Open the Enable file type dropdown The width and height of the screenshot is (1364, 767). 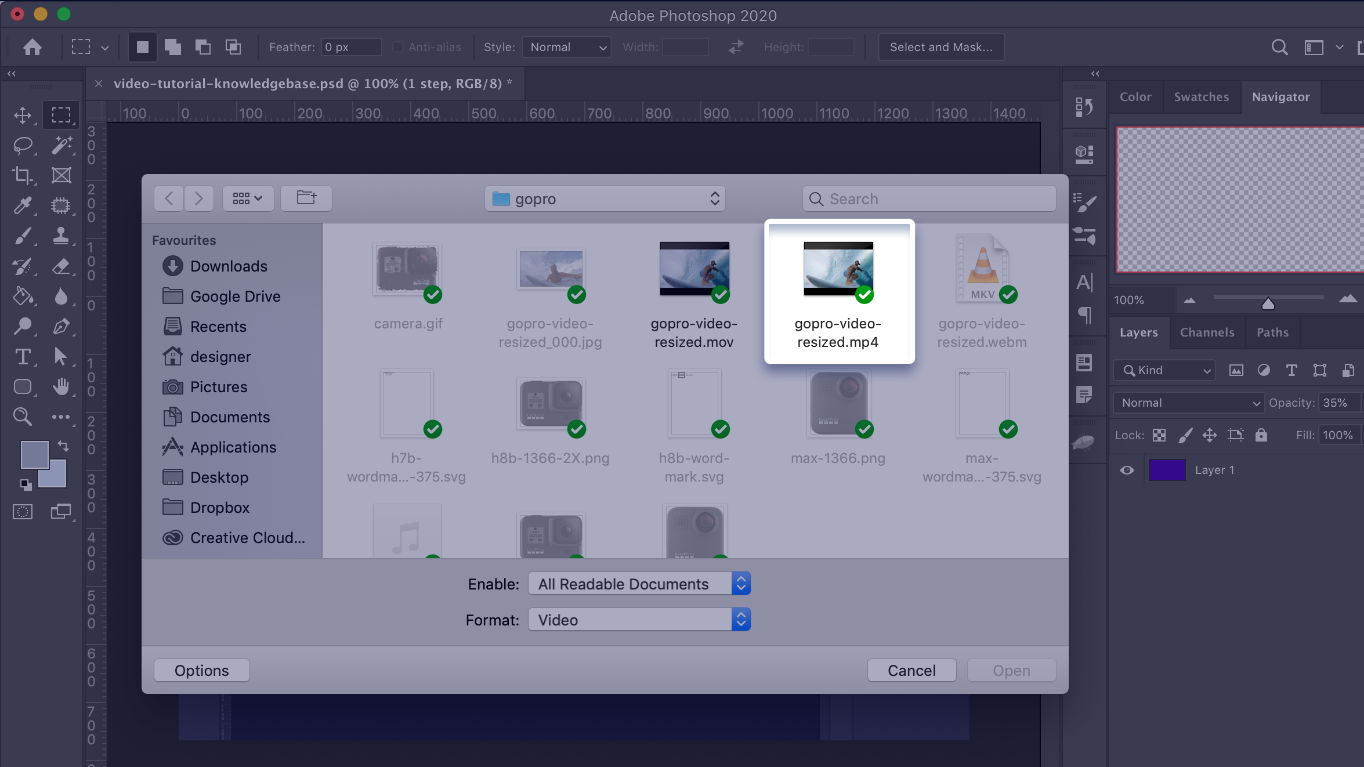[x=639, y=584]
